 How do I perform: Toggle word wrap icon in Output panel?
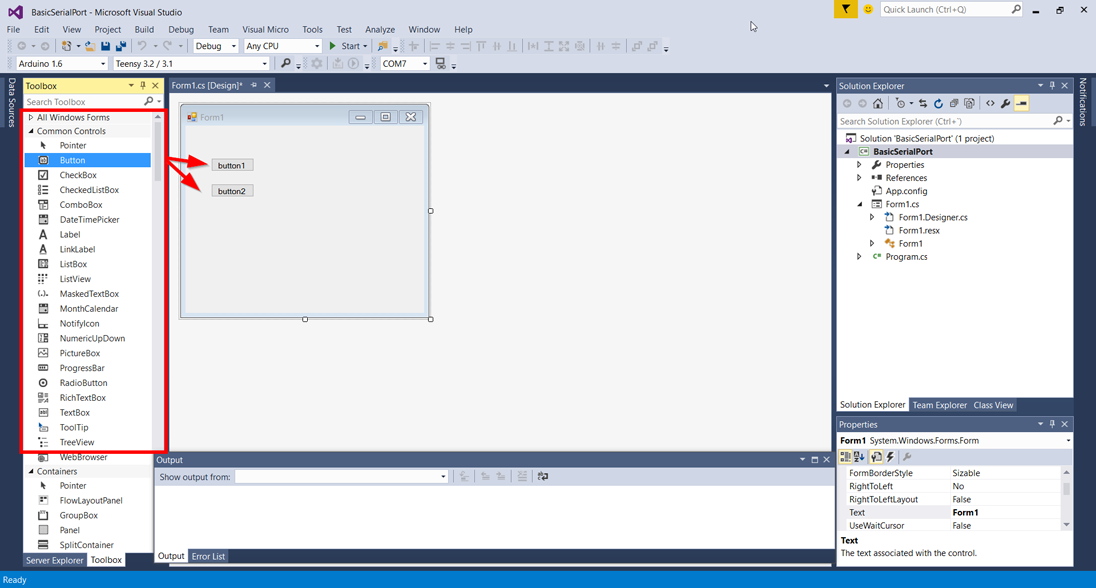pos(542,476)
